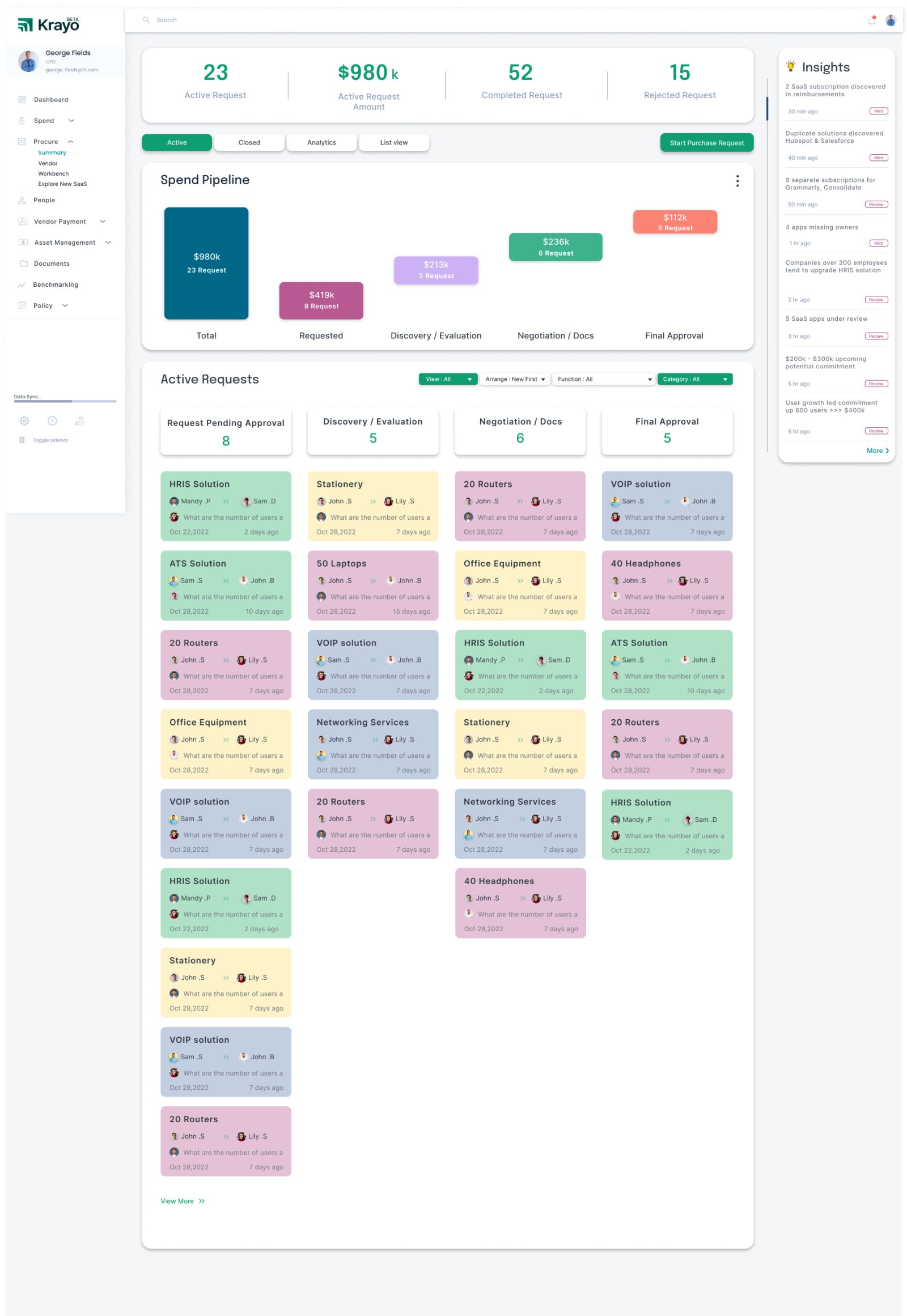Click the 15 Rejected Request stat
Screen dimensions: 907x1316
680,80
